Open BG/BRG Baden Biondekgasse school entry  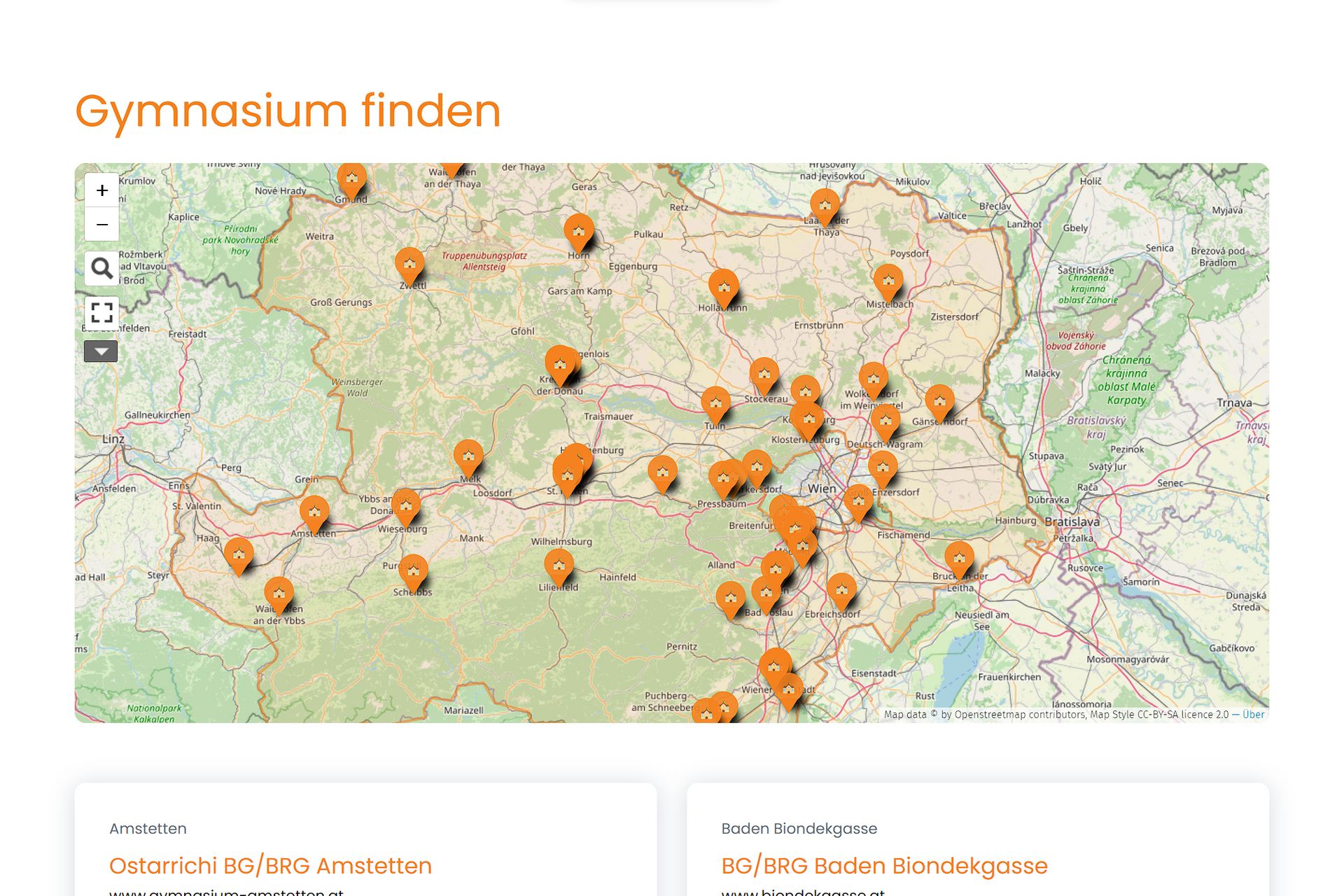pos(884,866)
